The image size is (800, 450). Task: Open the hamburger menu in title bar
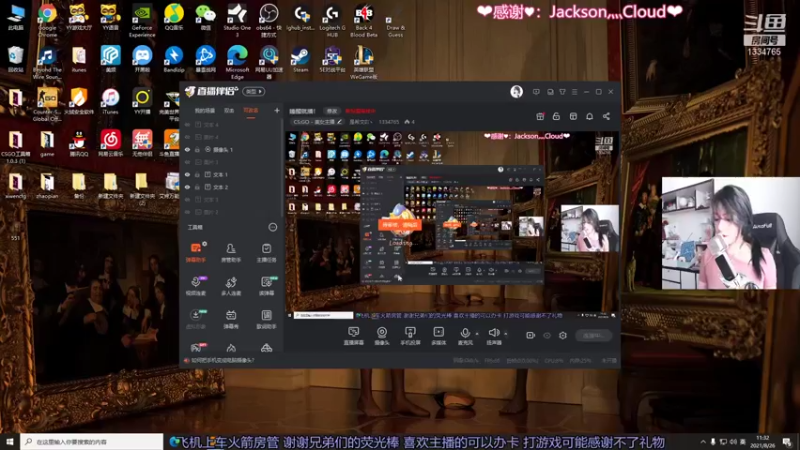click(574, 92)
